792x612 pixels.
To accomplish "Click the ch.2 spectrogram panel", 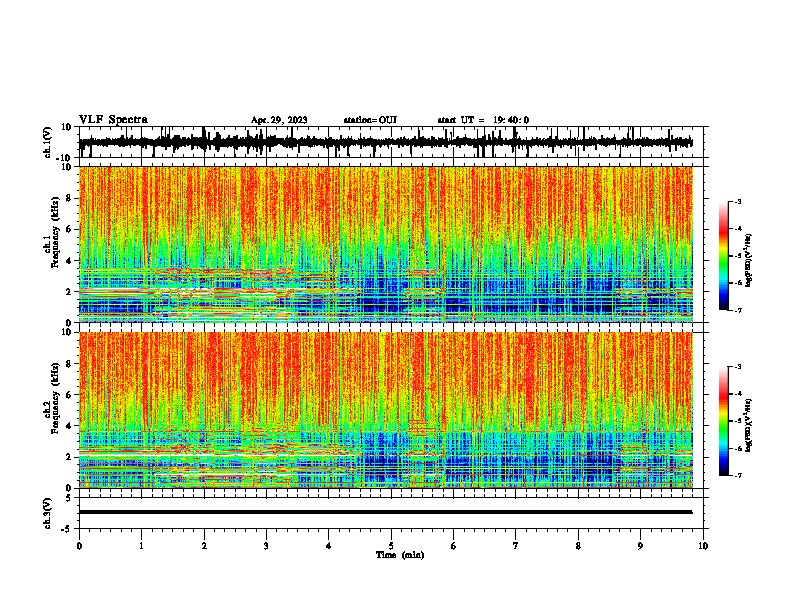I will coord(391,410).
